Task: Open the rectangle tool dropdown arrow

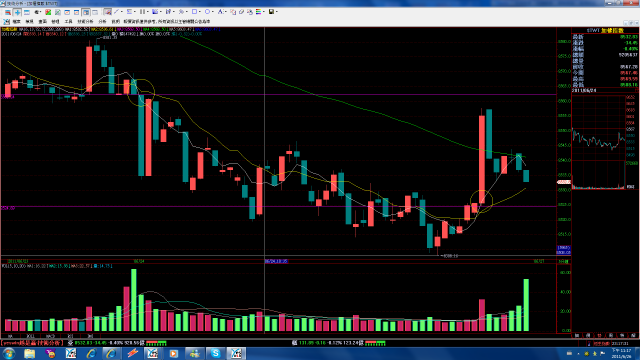Action: [x=200, y=12]
